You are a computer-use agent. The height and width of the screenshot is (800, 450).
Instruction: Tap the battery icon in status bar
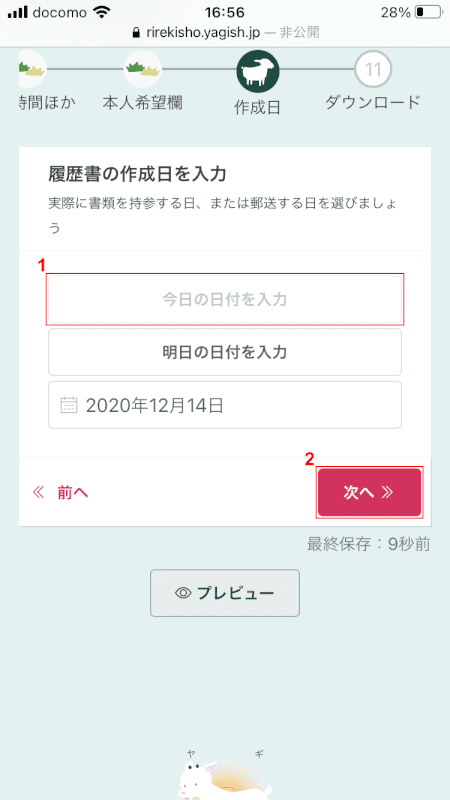[428, 12]
